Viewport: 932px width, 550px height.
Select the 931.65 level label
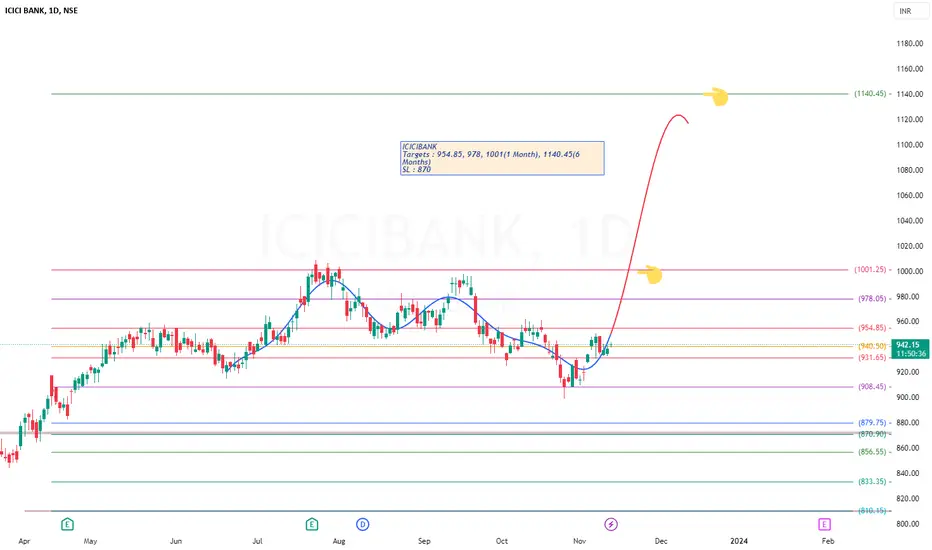pyautogui.click(x=872, y=357)
